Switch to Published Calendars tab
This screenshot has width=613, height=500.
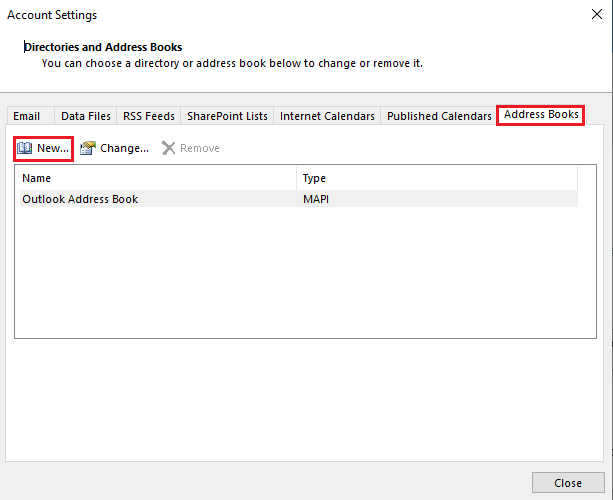[x=439, y=116]
